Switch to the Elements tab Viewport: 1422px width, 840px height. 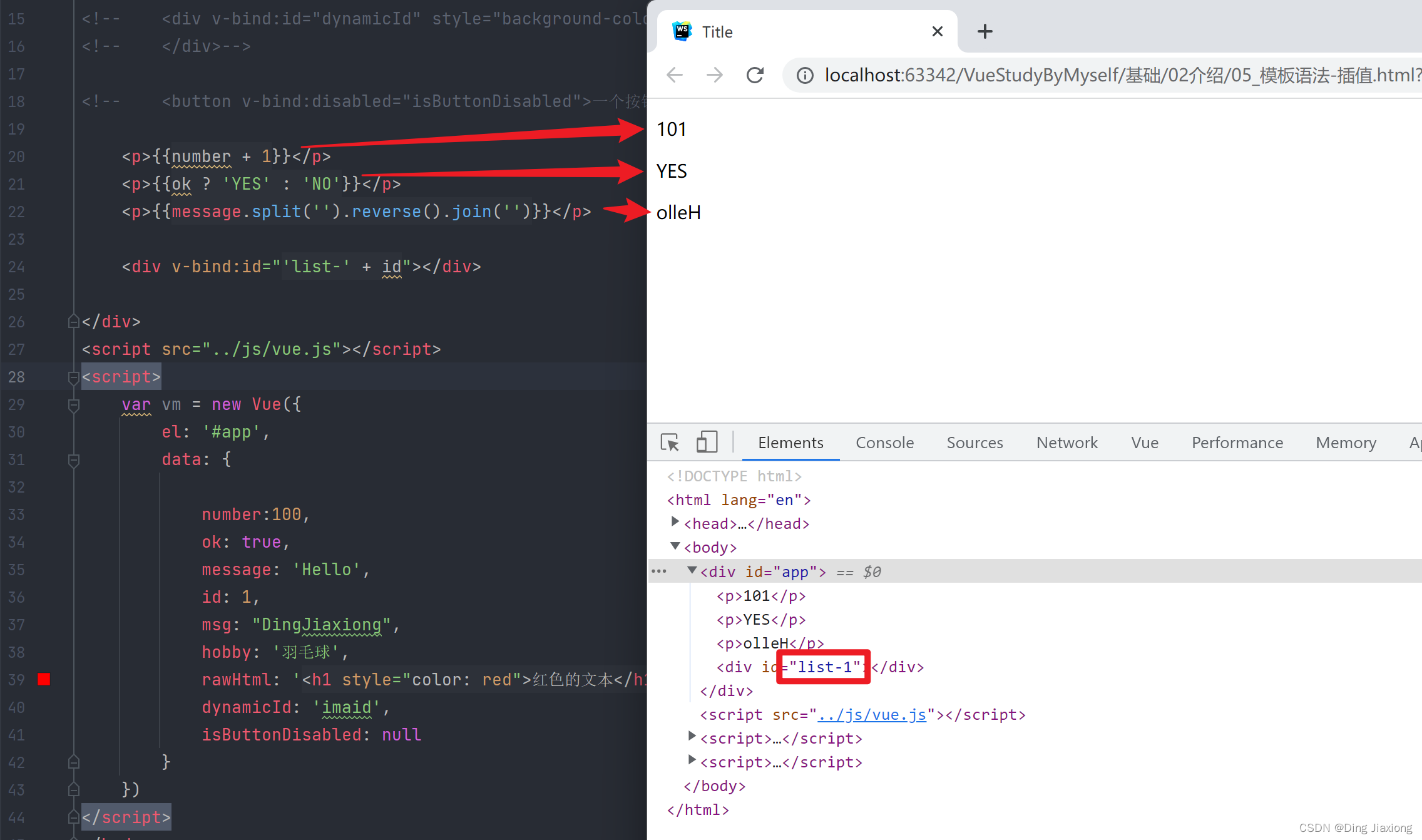coord(790,443)
